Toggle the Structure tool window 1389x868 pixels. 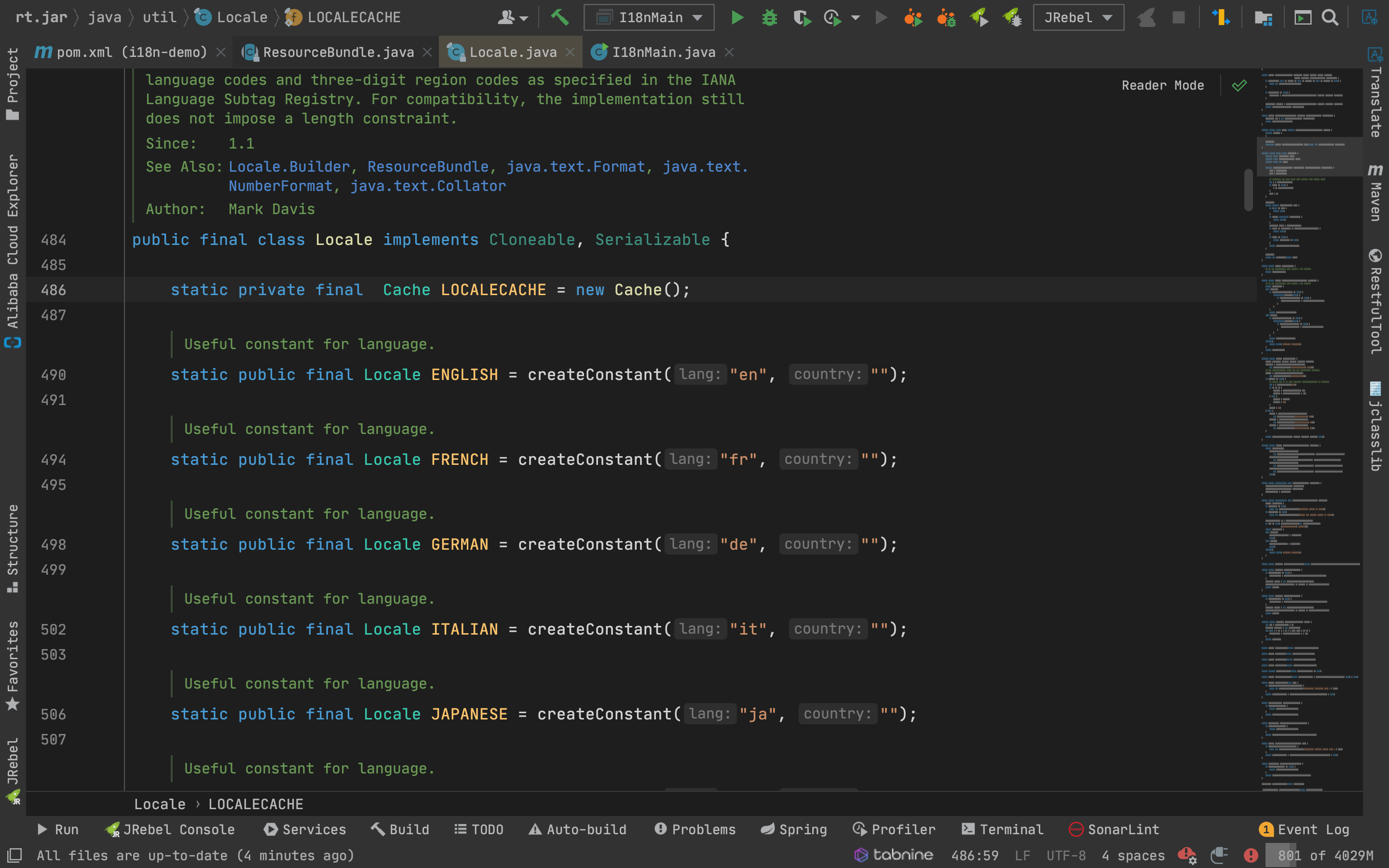(x=13, y=548)
